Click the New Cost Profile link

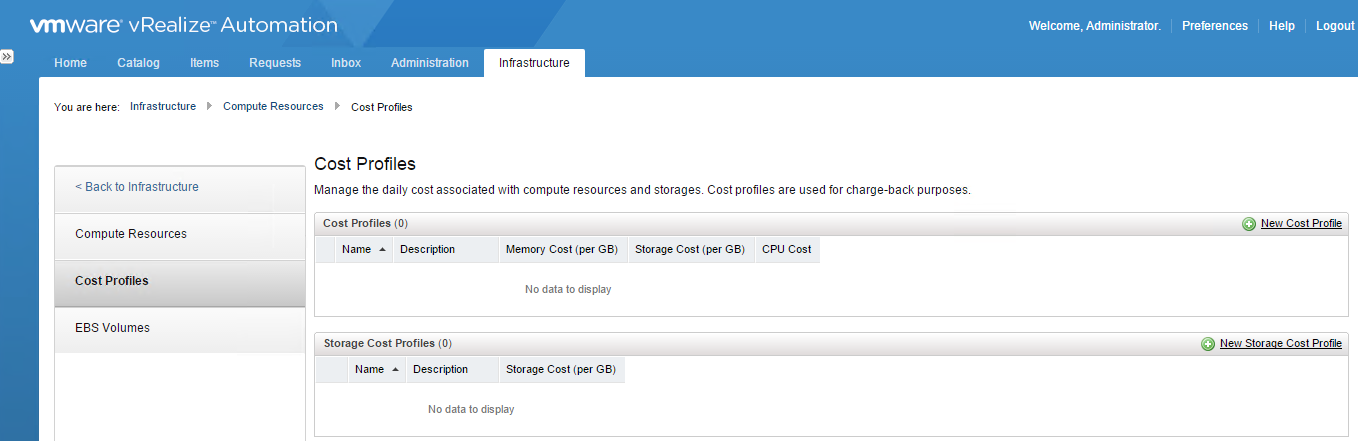pos(1301,224)
